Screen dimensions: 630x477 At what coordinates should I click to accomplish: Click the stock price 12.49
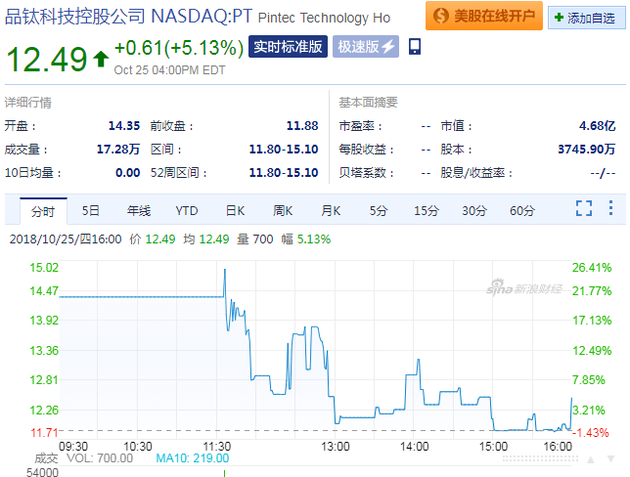(47, 59)
